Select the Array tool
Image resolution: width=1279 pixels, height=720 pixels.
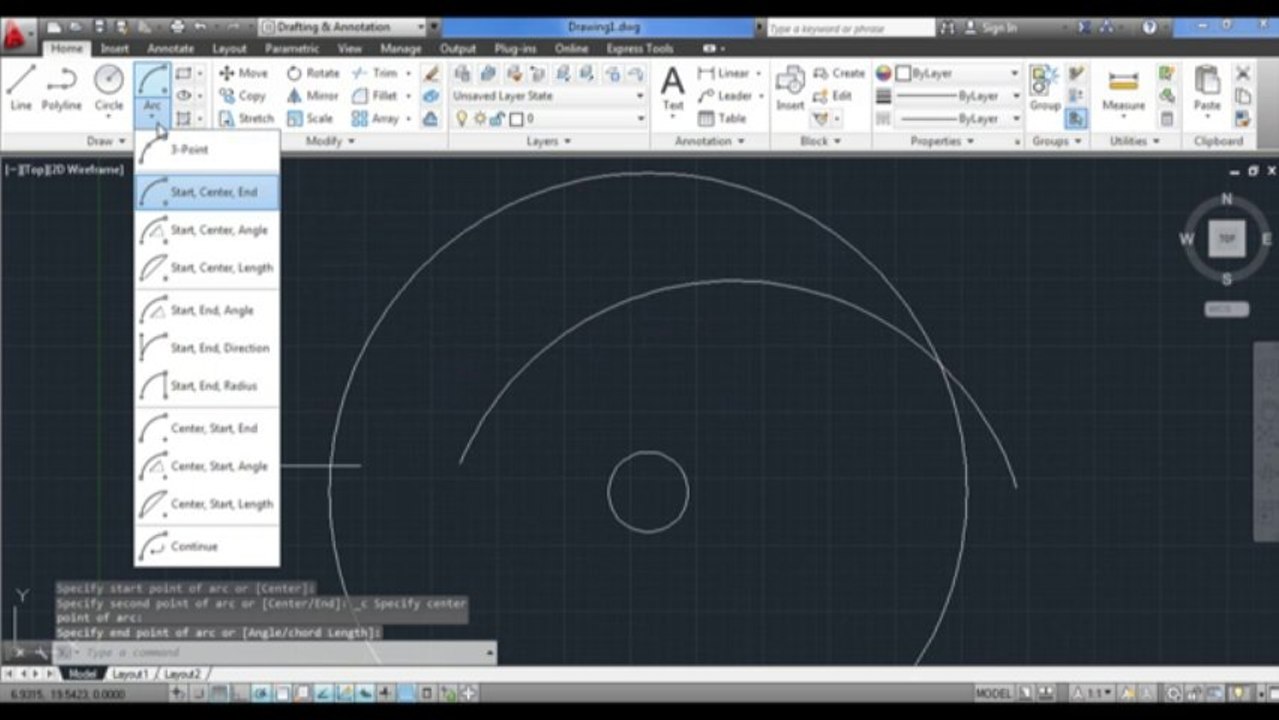tap(376, 118)
